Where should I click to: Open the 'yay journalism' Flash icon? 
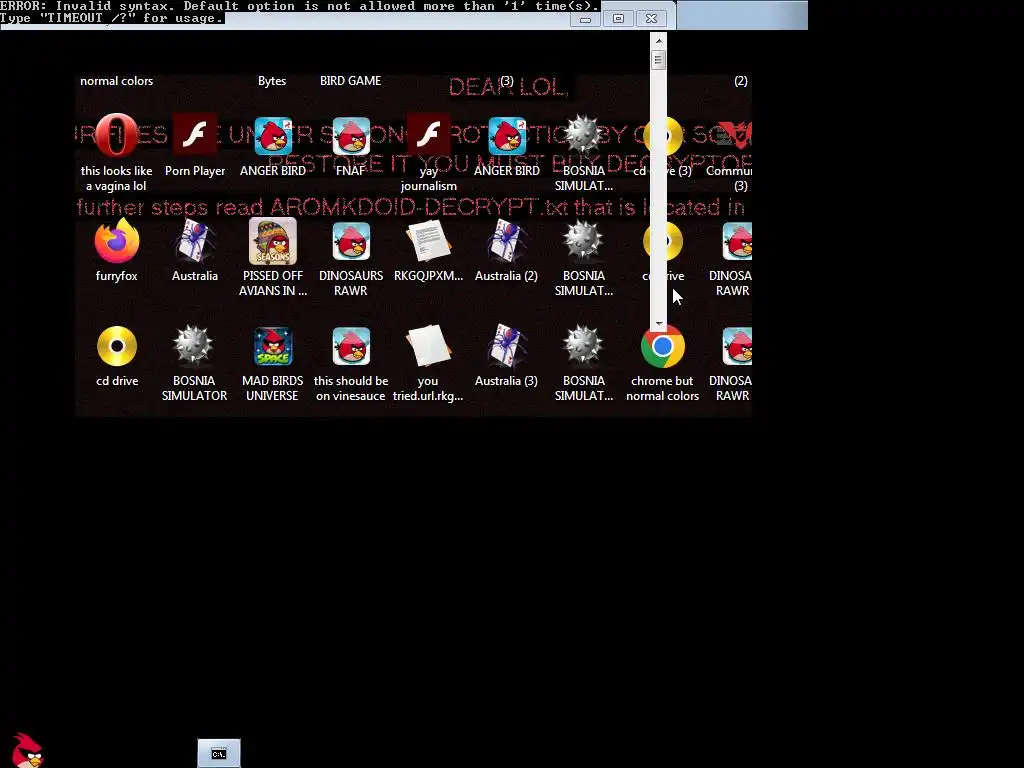pos(428,136)
